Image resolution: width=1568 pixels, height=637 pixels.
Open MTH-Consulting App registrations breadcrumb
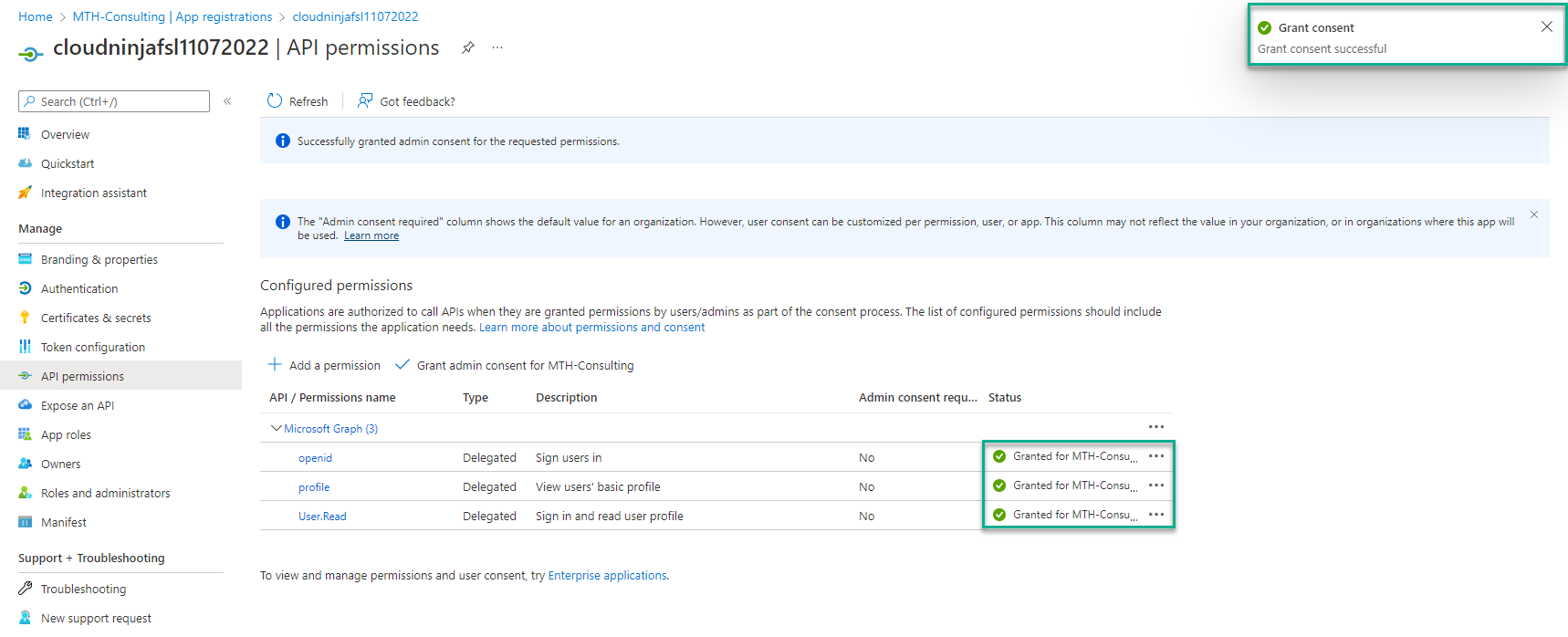(172, 16)
